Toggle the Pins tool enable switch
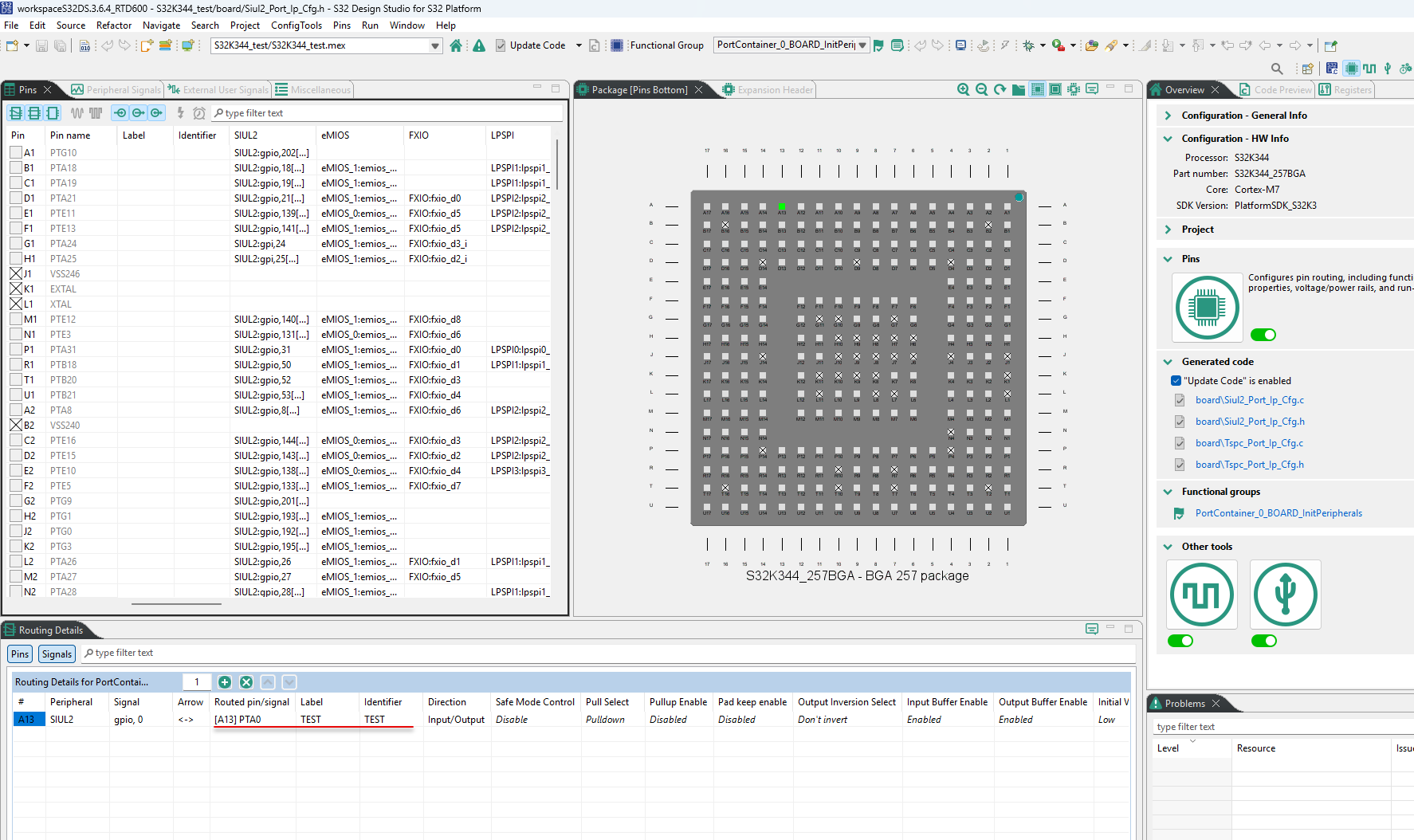Image resolution: width=1414 pixels, height=840 pixels. [x=1263, y=335]
